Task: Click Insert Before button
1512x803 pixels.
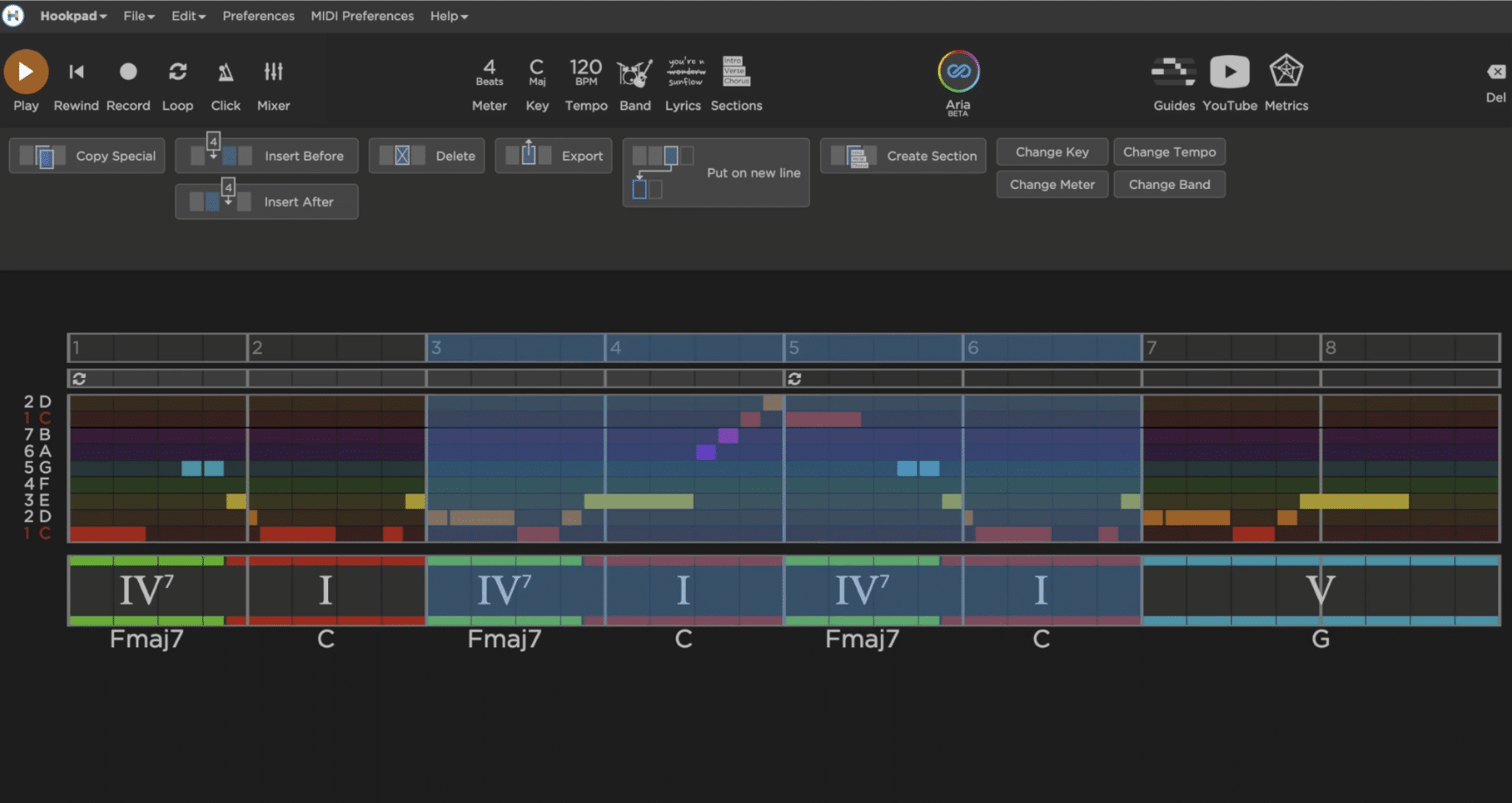Action: [267, 156]
